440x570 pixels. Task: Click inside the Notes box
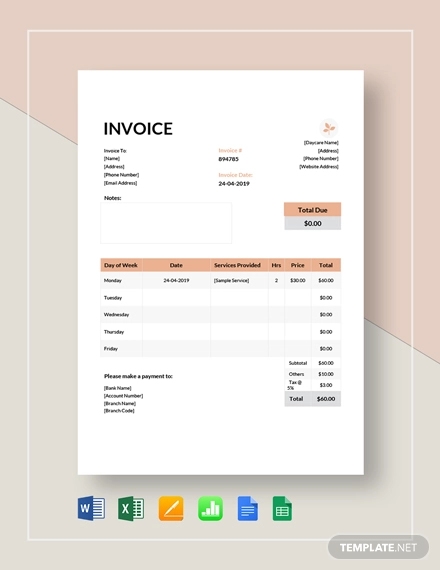click(x=166, y=223)
